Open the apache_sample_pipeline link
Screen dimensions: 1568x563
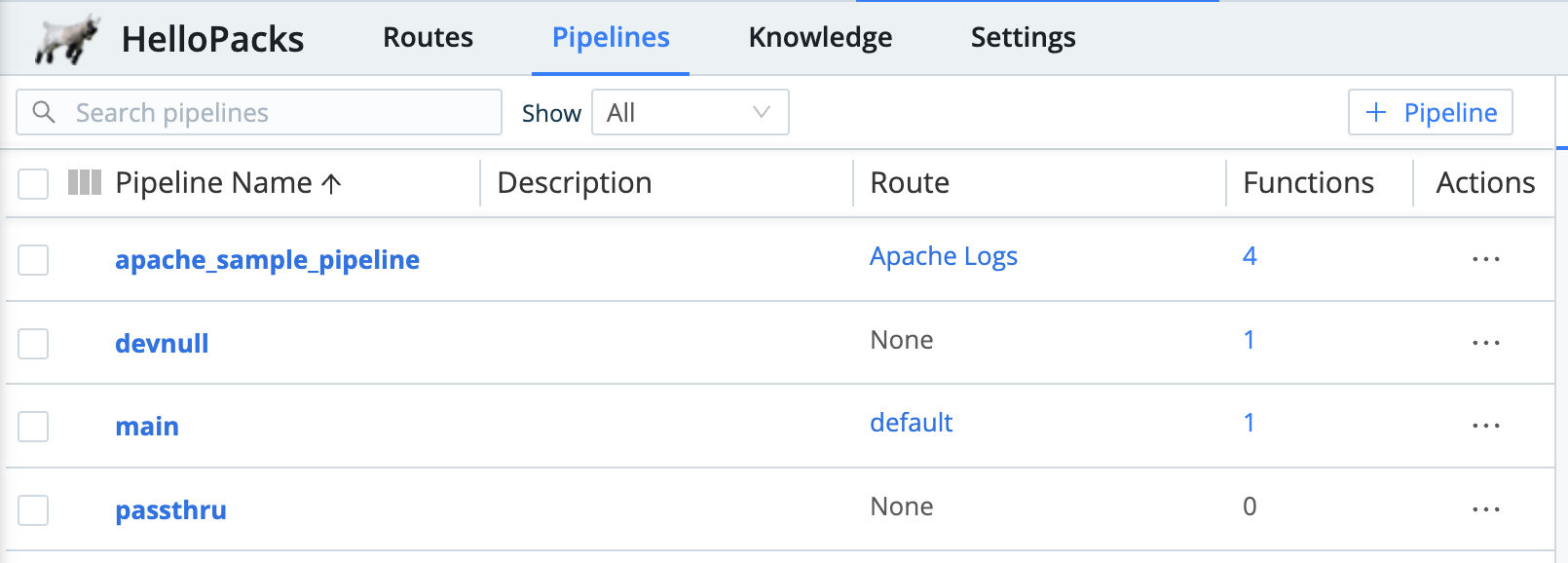267,260
